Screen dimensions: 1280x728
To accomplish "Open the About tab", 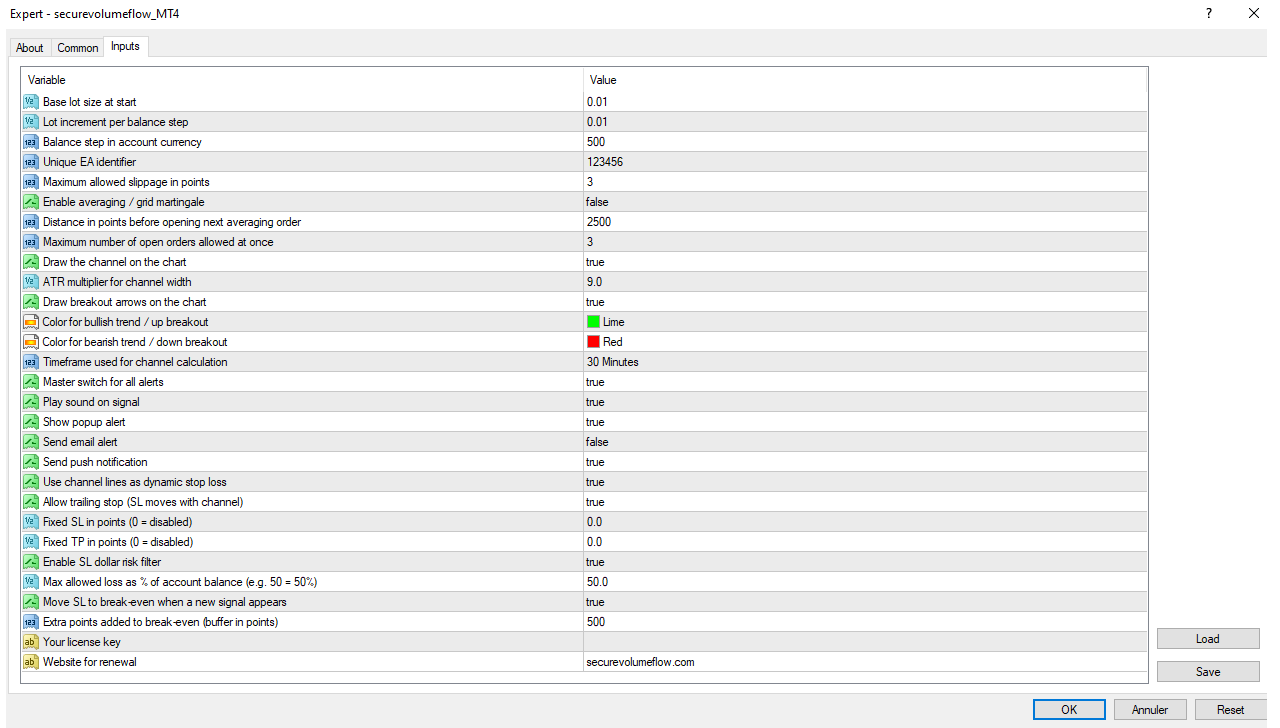I will point(29,47).
